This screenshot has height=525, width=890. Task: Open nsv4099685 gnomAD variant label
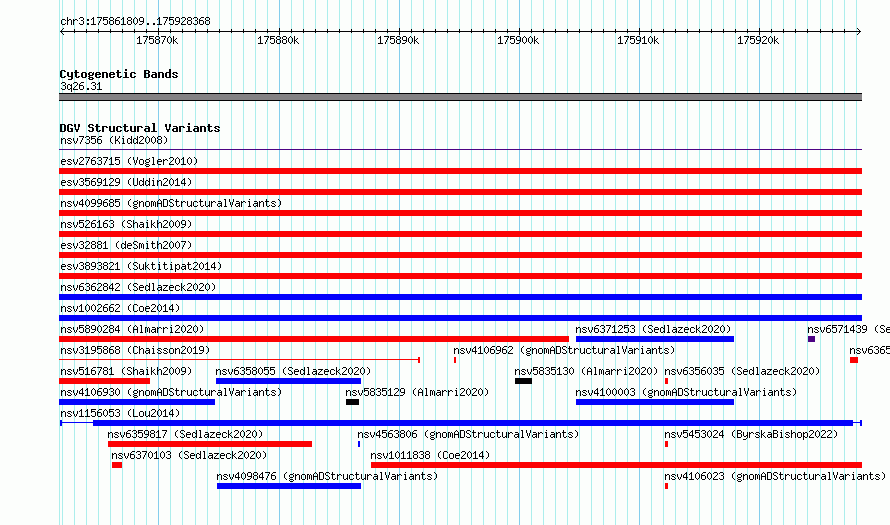pyautogui.click(x=171, y=203)
